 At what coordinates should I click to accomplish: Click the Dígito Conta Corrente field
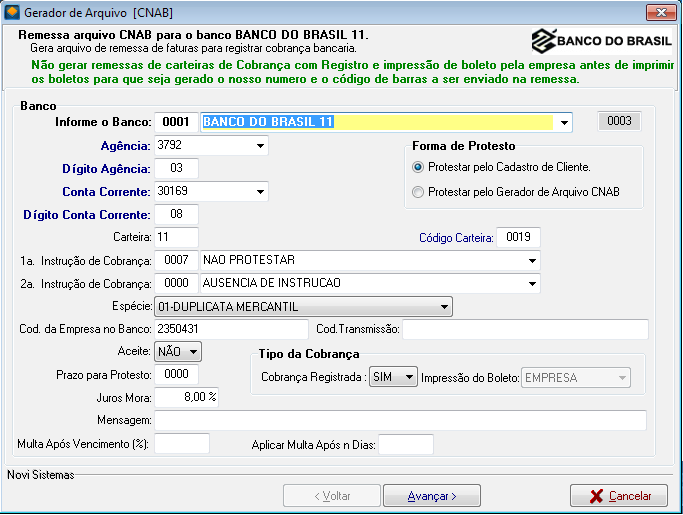coord(176,214)
